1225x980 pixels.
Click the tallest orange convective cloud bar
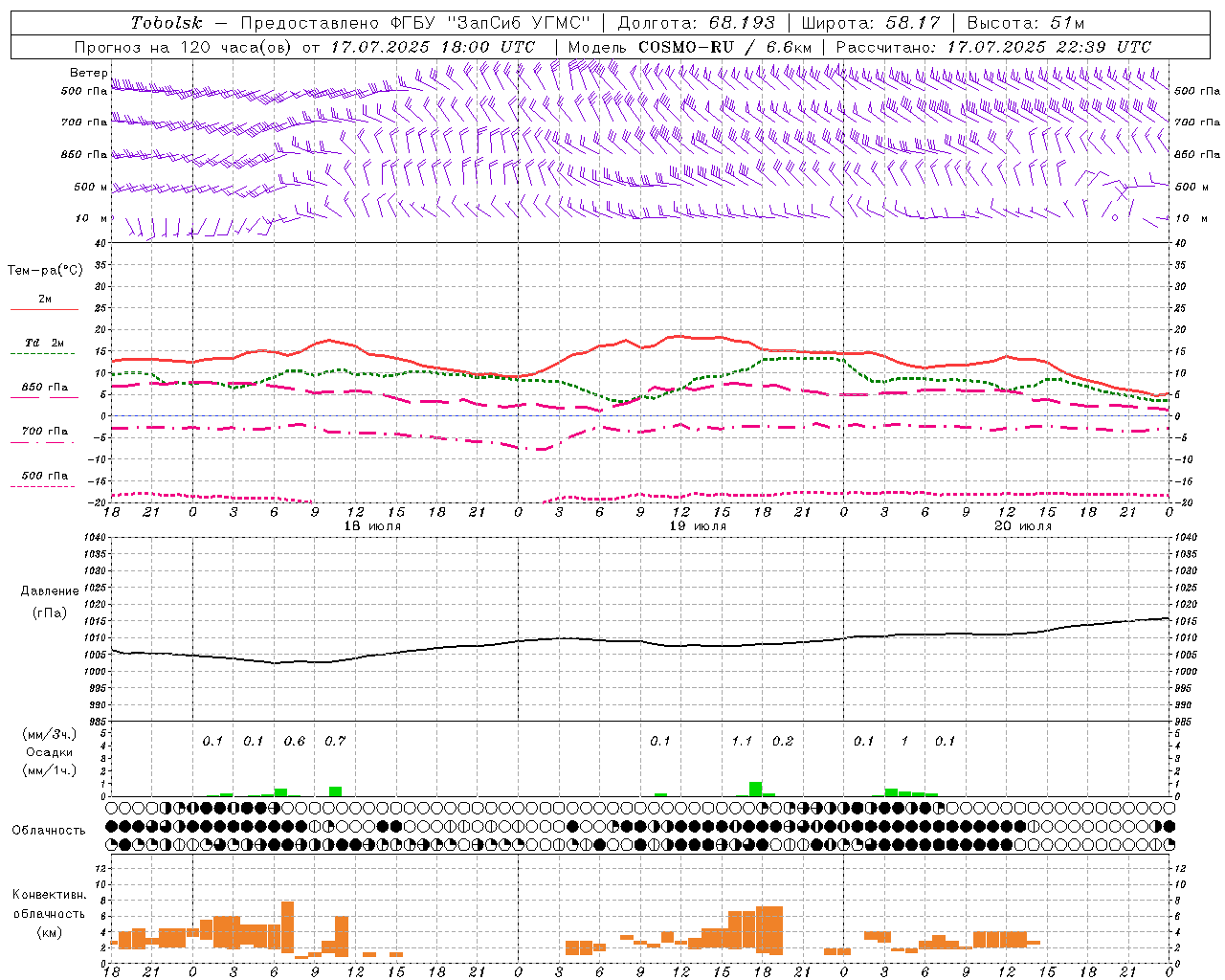click(x=287, y=927)
